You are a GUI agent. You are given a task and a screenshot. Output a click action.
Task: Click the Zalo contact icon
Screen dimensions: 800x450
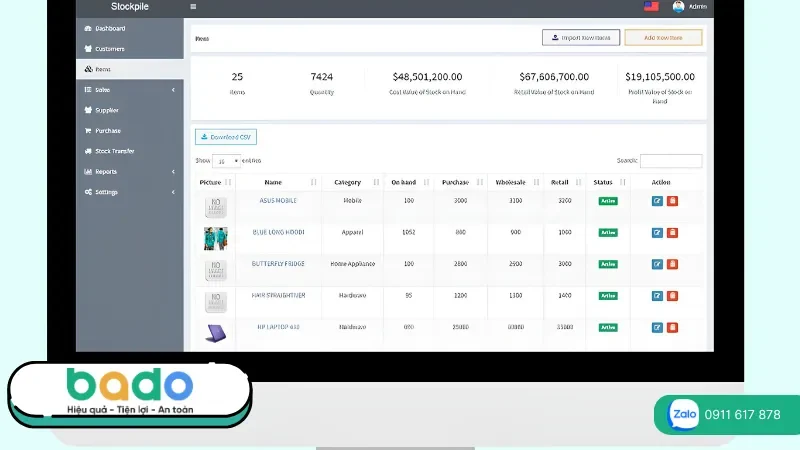click(683, 415)
